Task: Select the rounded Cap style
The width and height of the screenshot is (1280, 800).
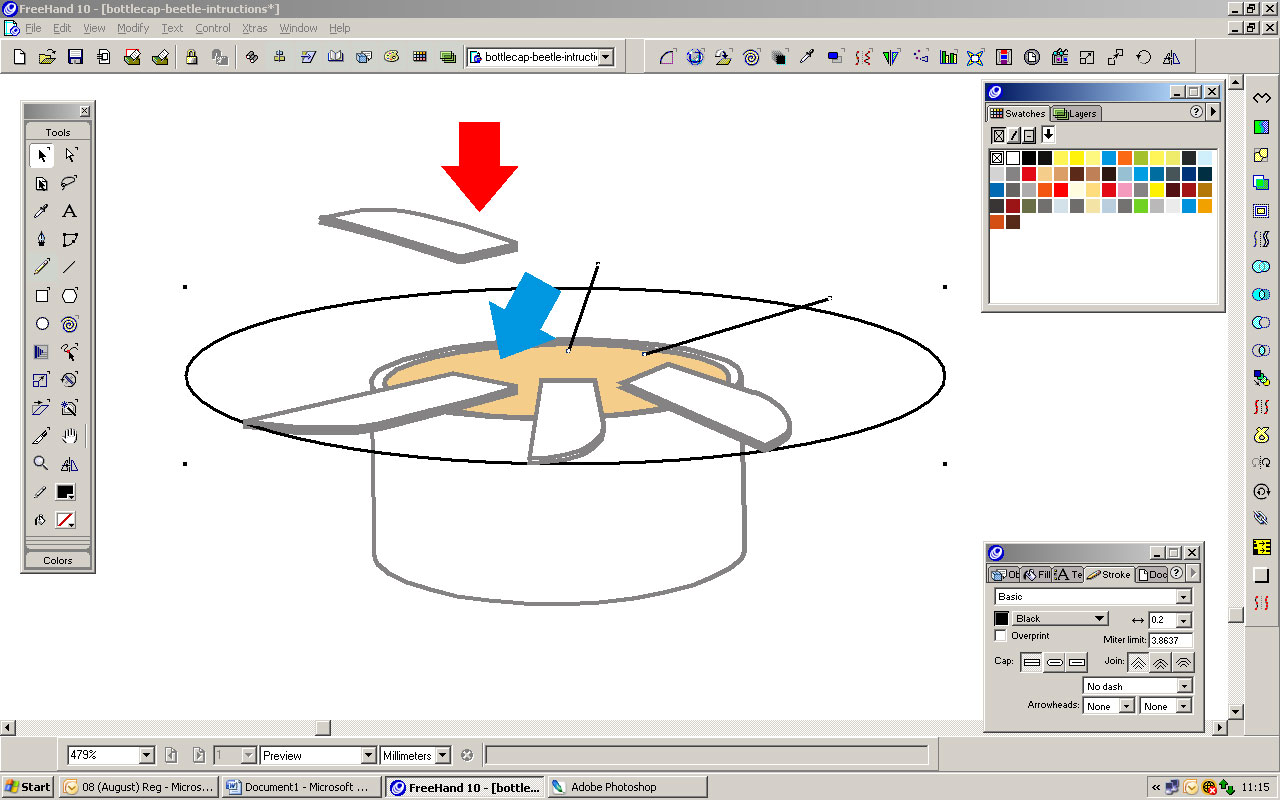Action: click(x=1055, y=662)
